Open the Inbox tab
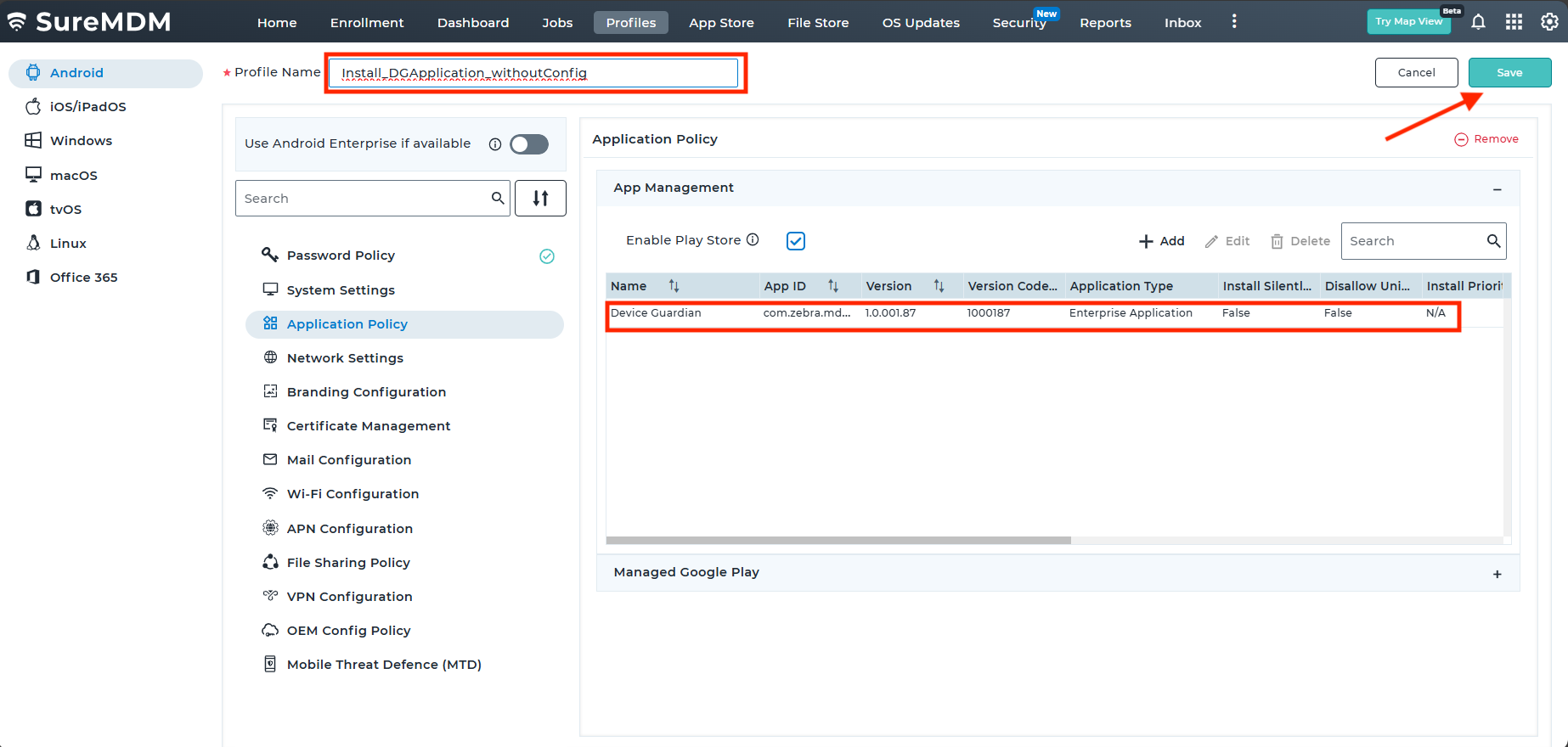The width and height of the screenshot is (1568, 747). [1182, 23]
